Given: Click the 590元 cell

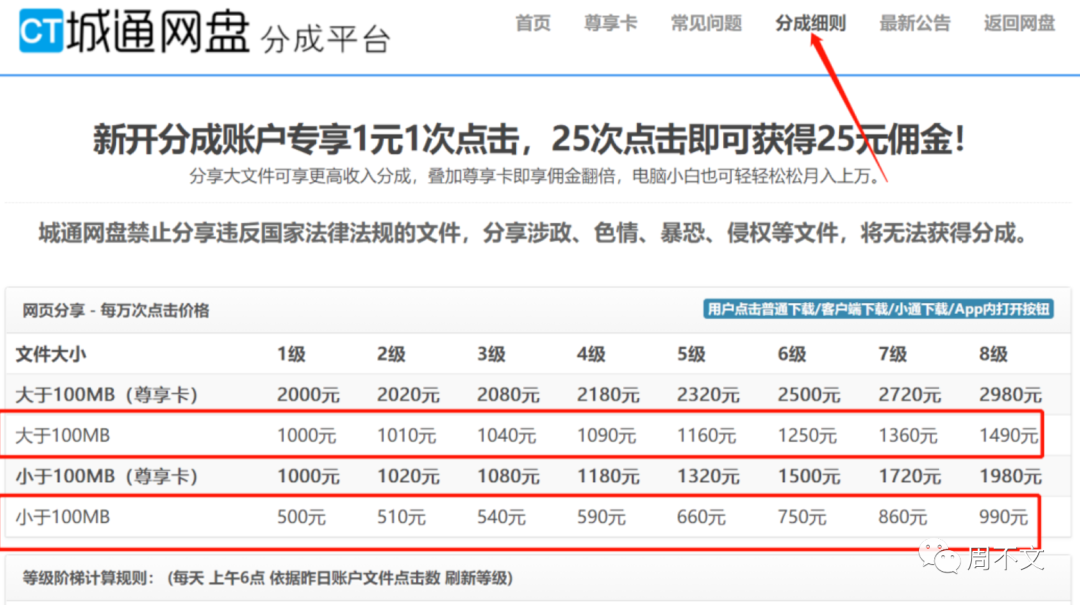Looking at the screenshot, I should [x=601, y=517].
